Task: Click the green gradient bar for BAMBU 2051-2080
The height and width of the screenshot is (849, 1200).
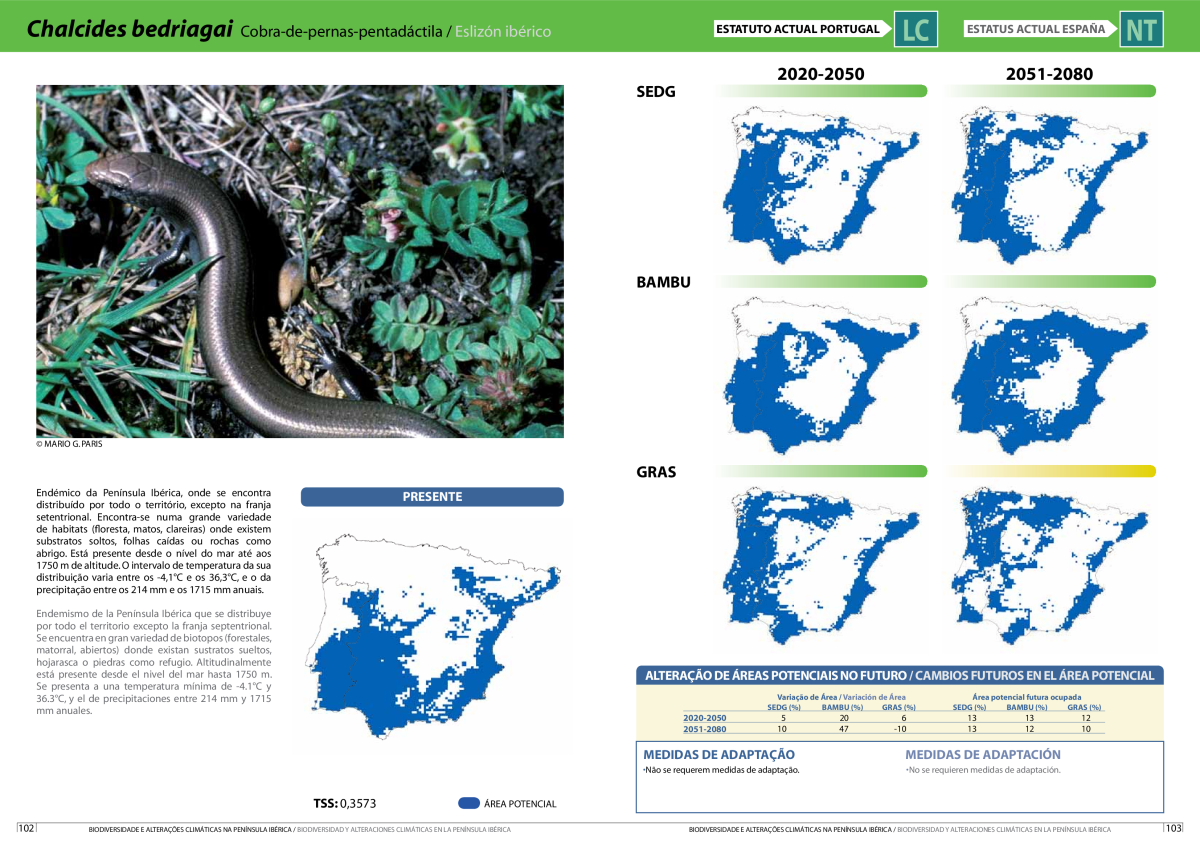Action: coord(1050,281)
